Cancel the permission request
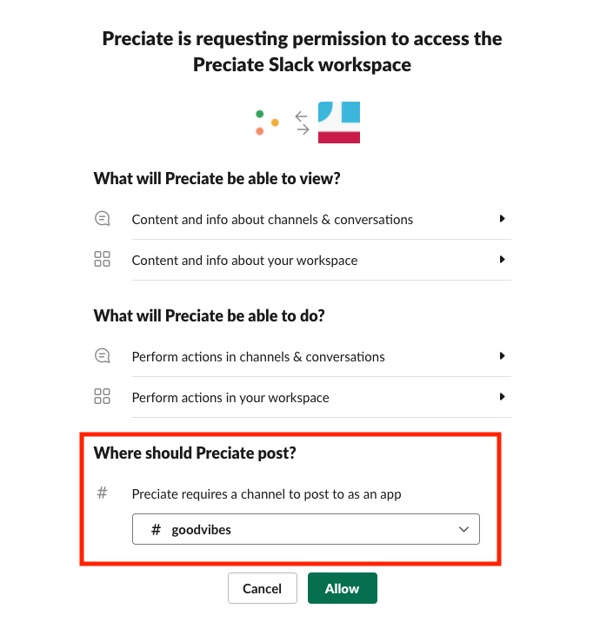This screenshot has width=600, height=622. (x=262, y=588)
